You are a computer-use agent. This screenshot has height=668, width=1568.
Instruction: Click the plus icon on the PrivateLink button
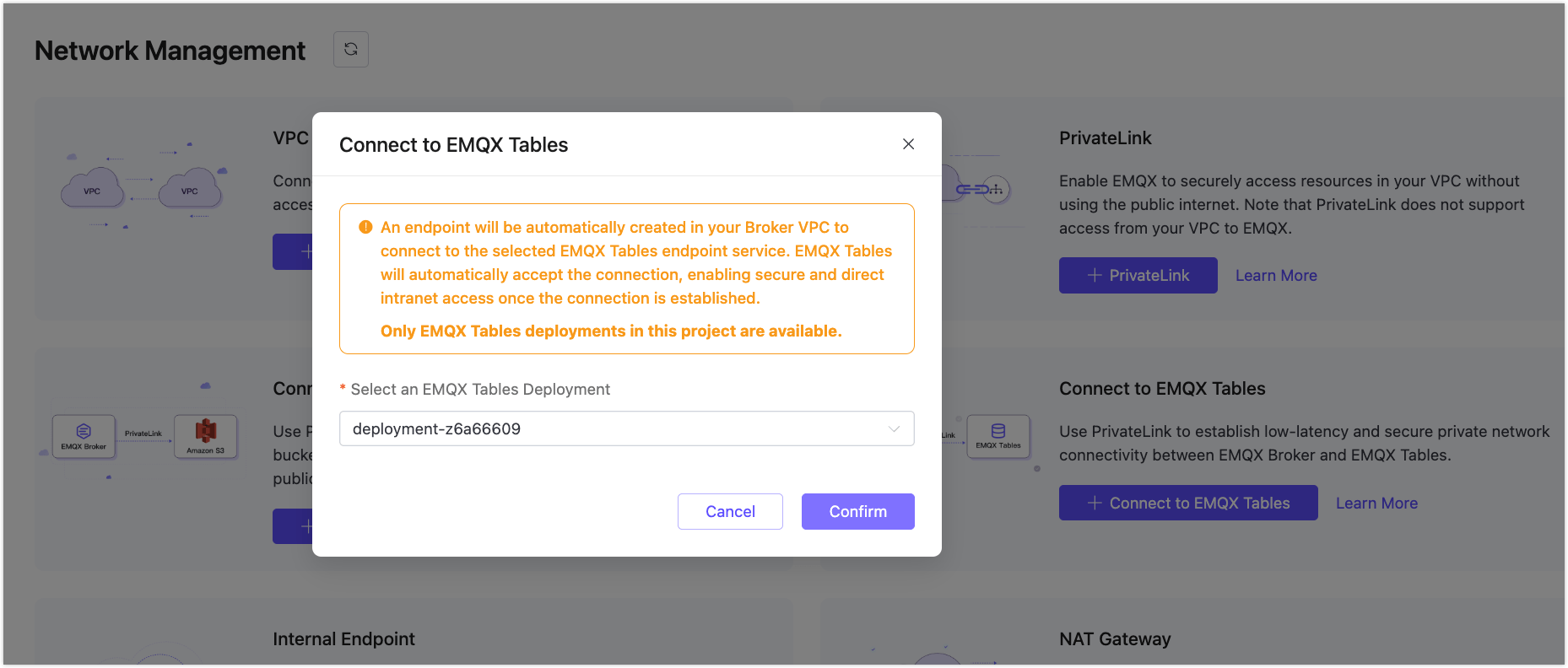click(1094, 275)
